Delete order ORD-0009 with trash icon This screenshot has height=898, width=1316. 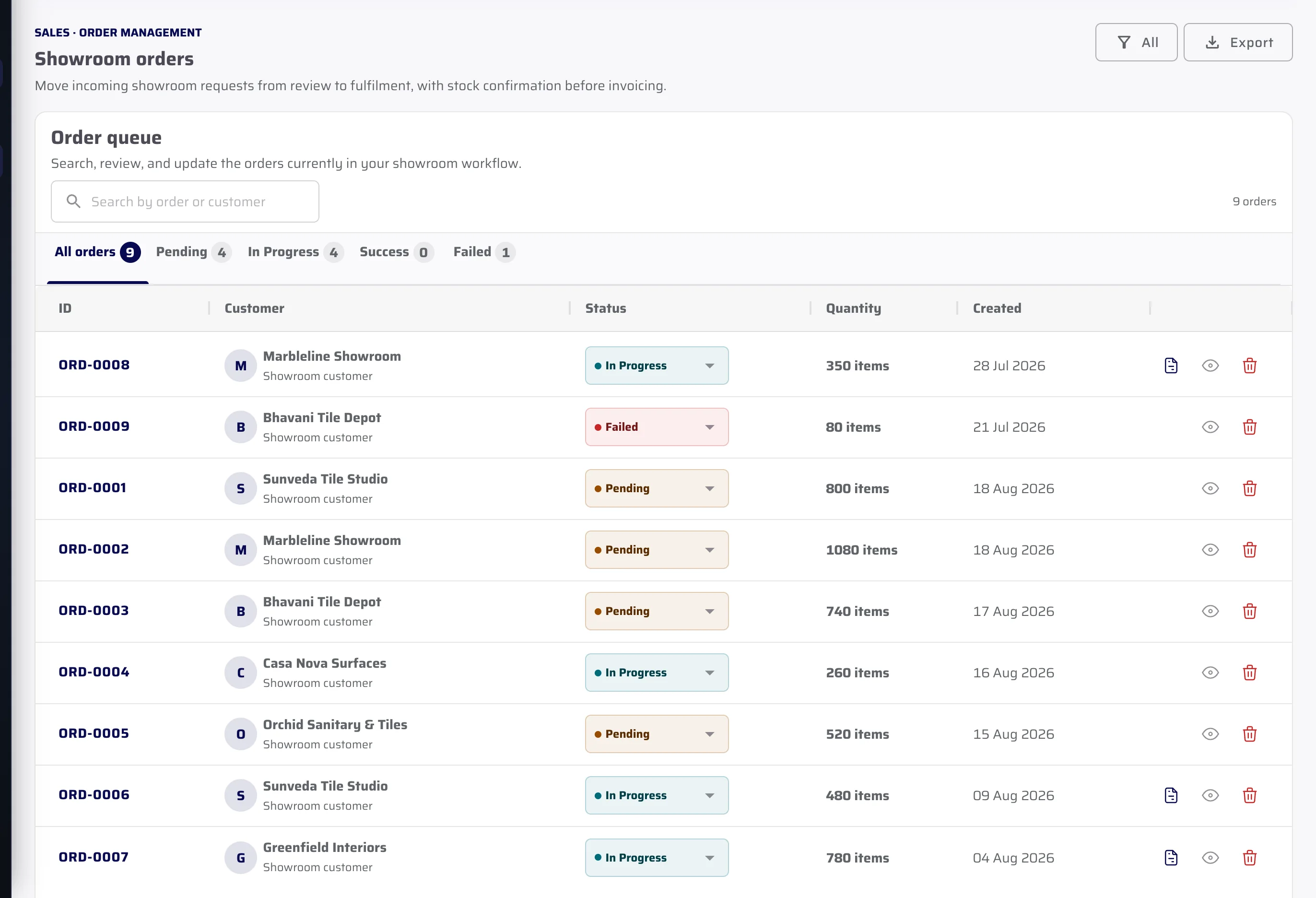[1249, 427]
